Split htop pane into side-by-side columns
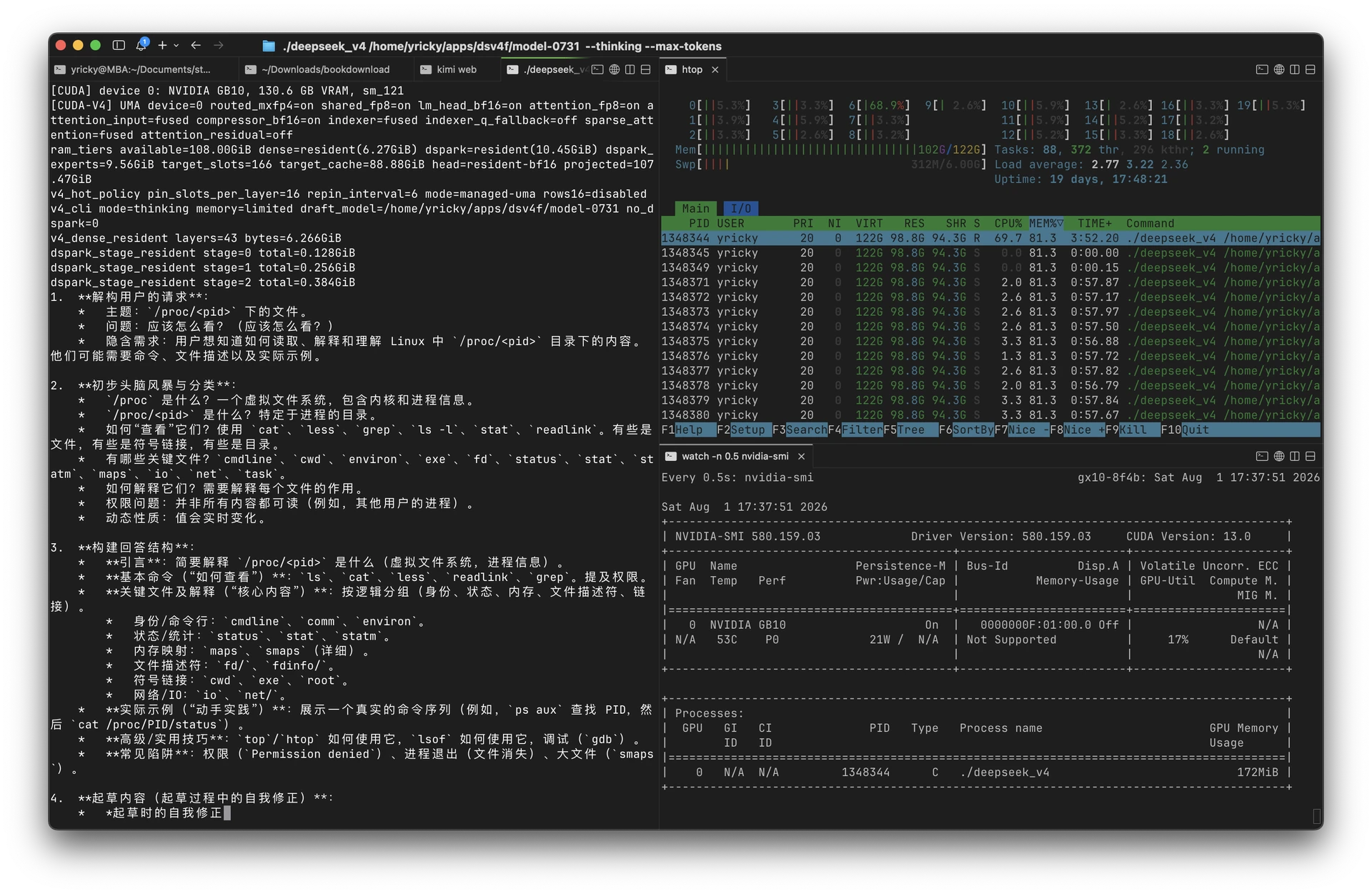 1294,69
